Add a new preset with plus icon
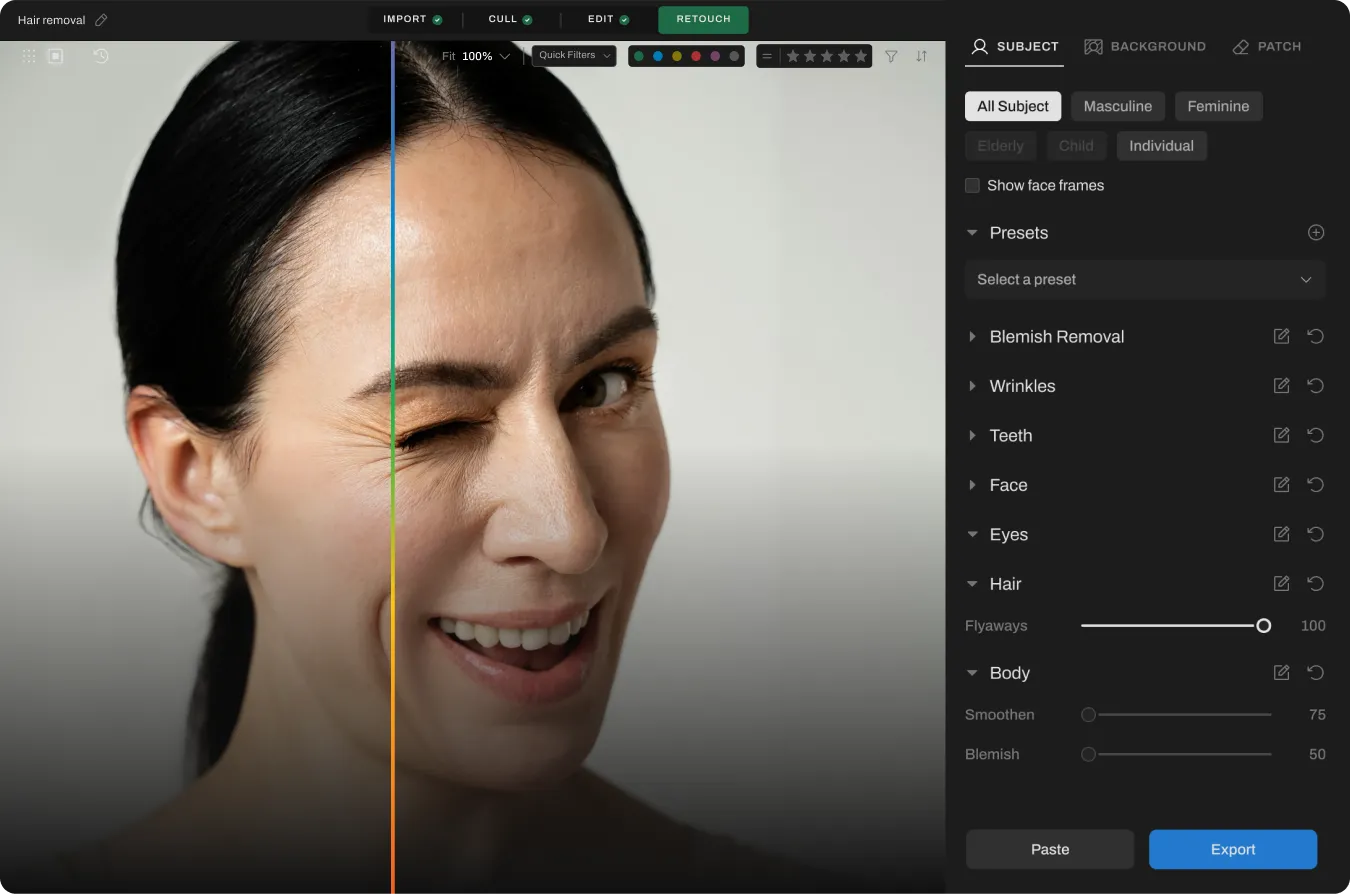 tap(1316, 233)
